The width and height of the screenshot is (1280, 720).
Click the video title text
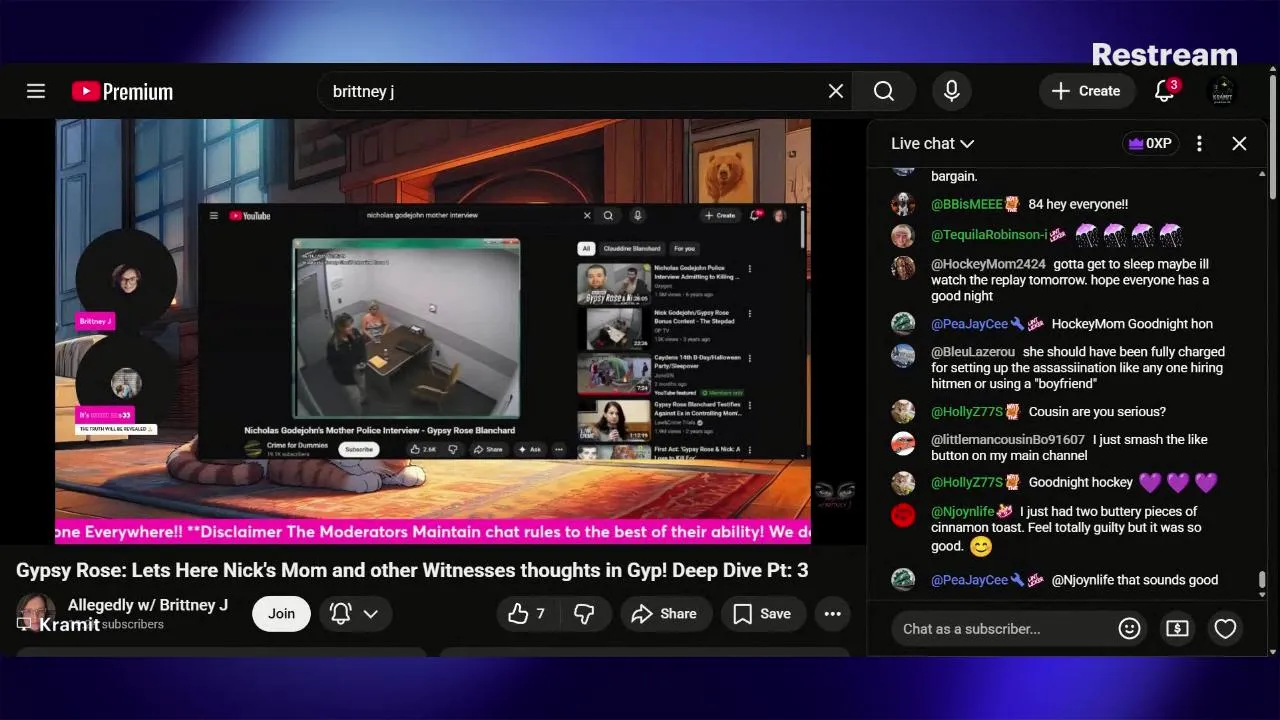(x=412, y=570)
